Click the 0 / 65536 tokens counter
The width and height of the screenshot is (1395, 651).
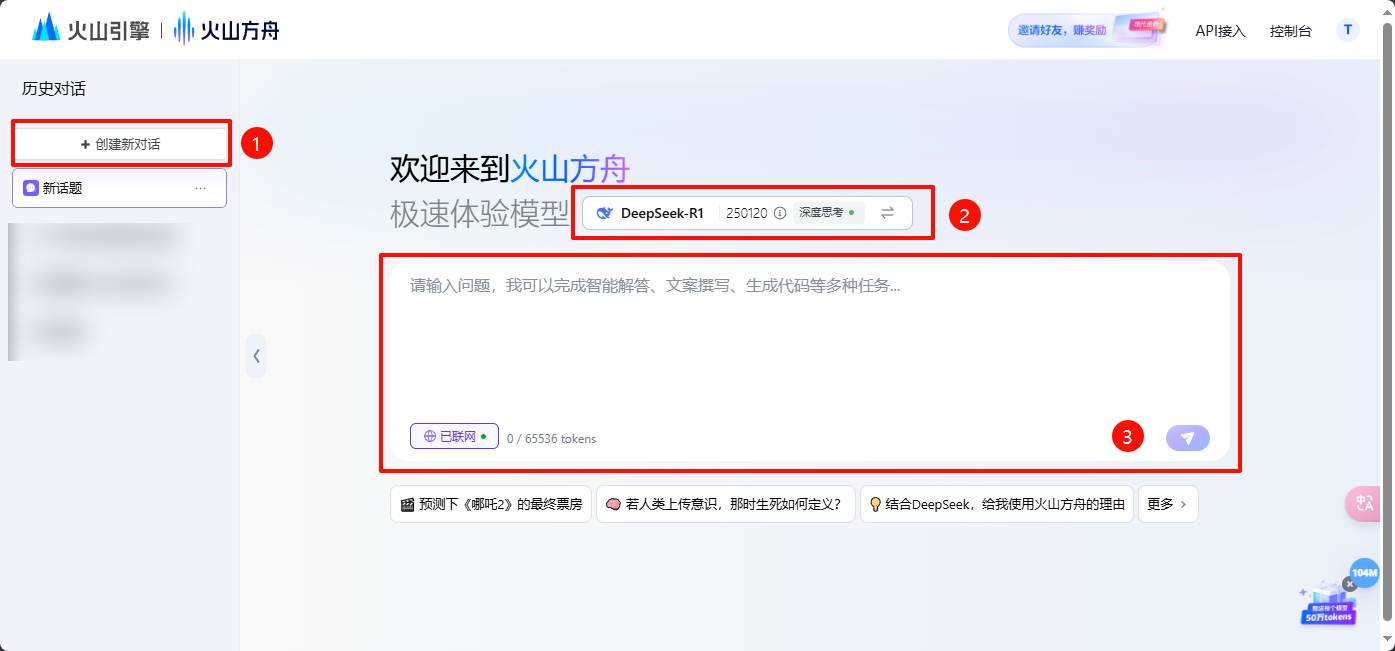pyautogui.click(x=551, y=438)
